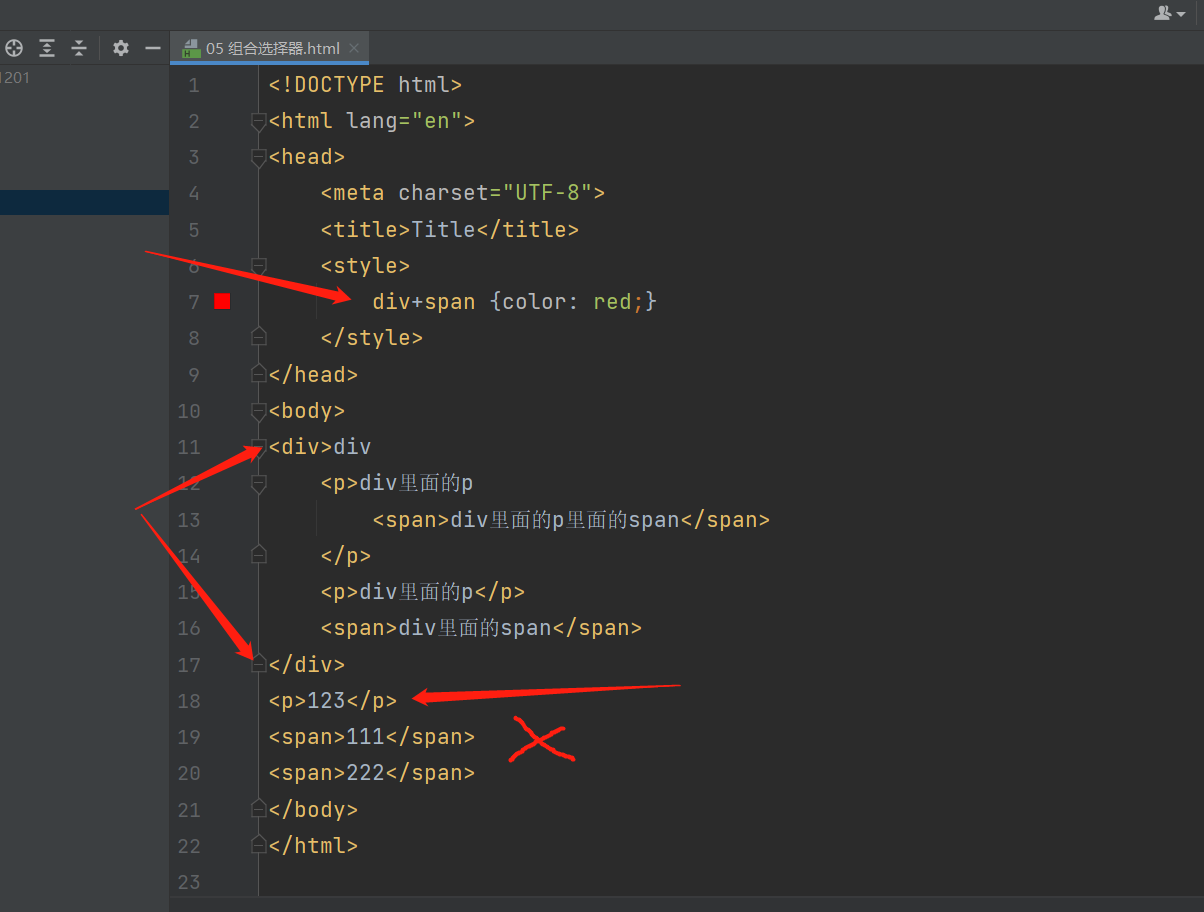The width and height of the screenshot is (1204, 912).
Task: Click the closing body fold marker line 21
Action: tap(258, 808)
